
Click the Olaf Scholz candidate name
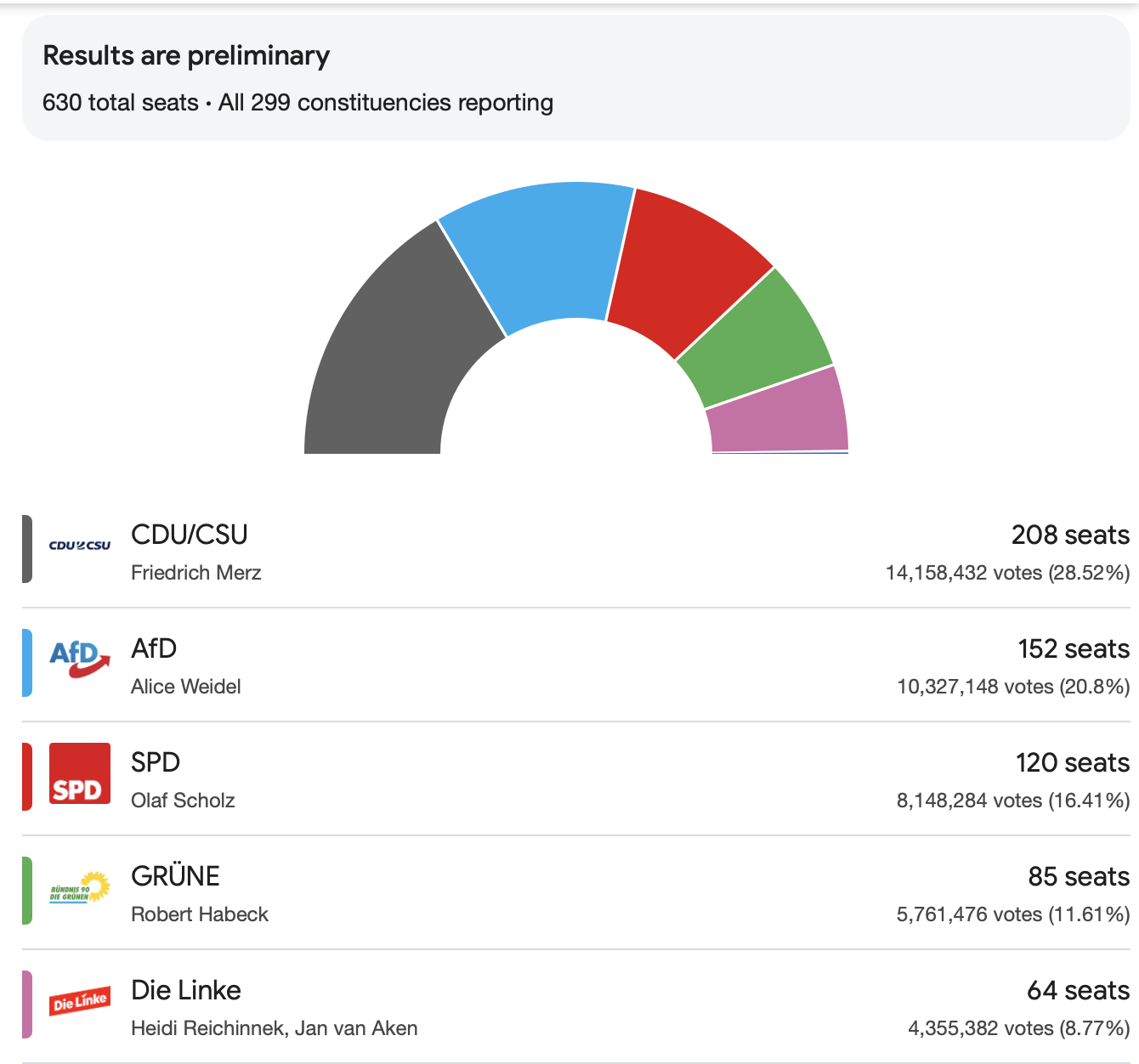tap(183, 801)
